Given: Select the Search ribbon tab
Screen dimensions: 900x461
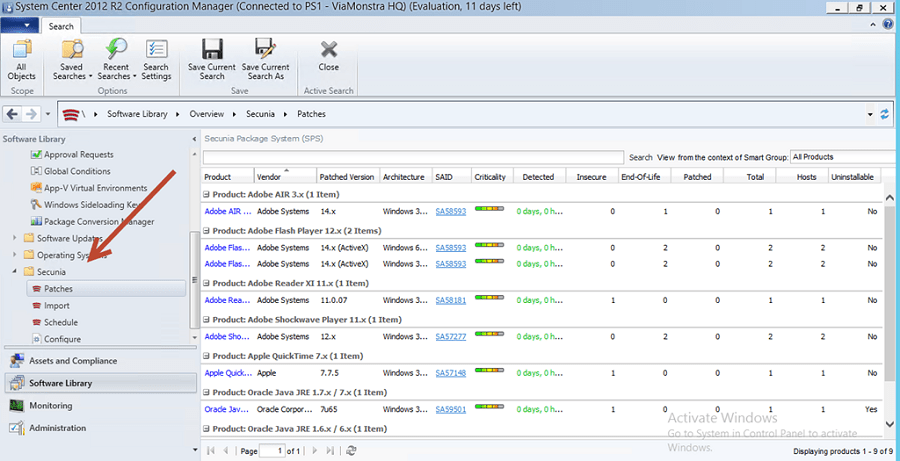Looking at the screenshot, I should (x=61, y=26).
